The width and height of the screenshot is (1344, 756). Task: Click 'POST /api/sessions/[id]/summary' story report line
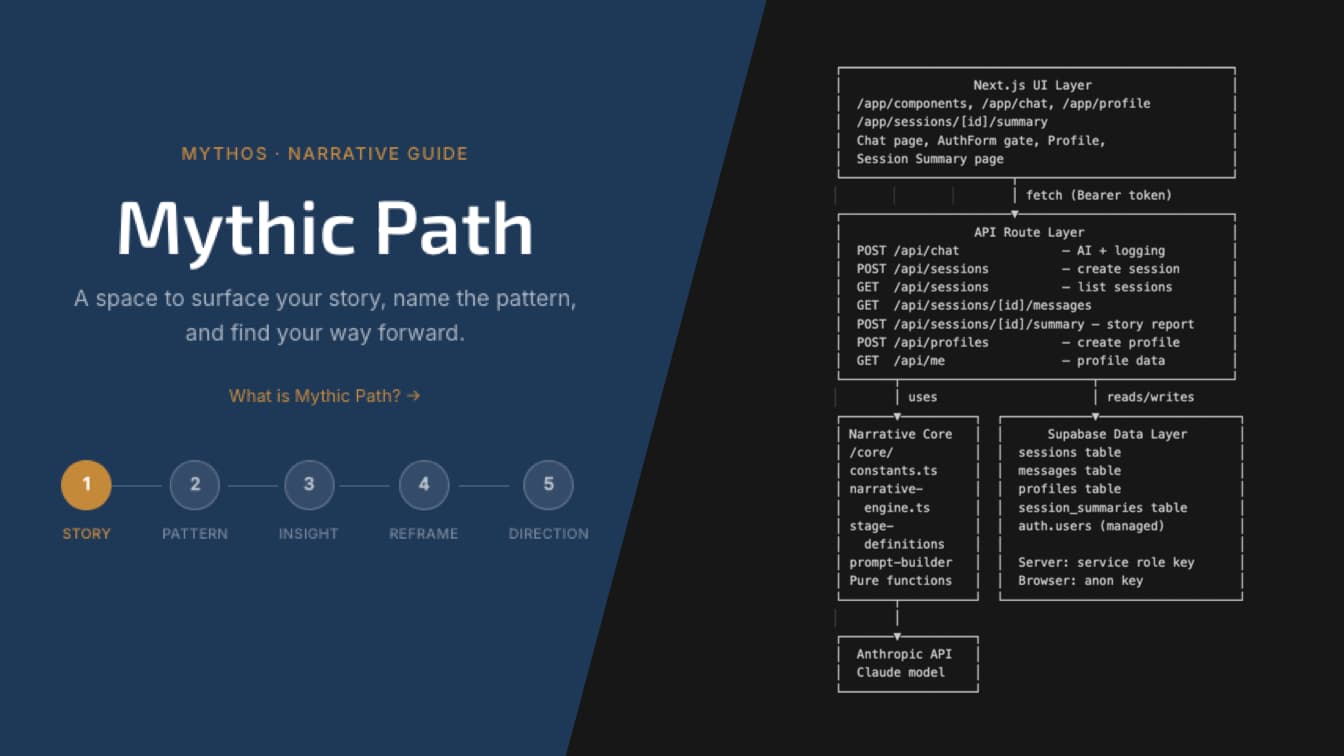[1025, 324]
